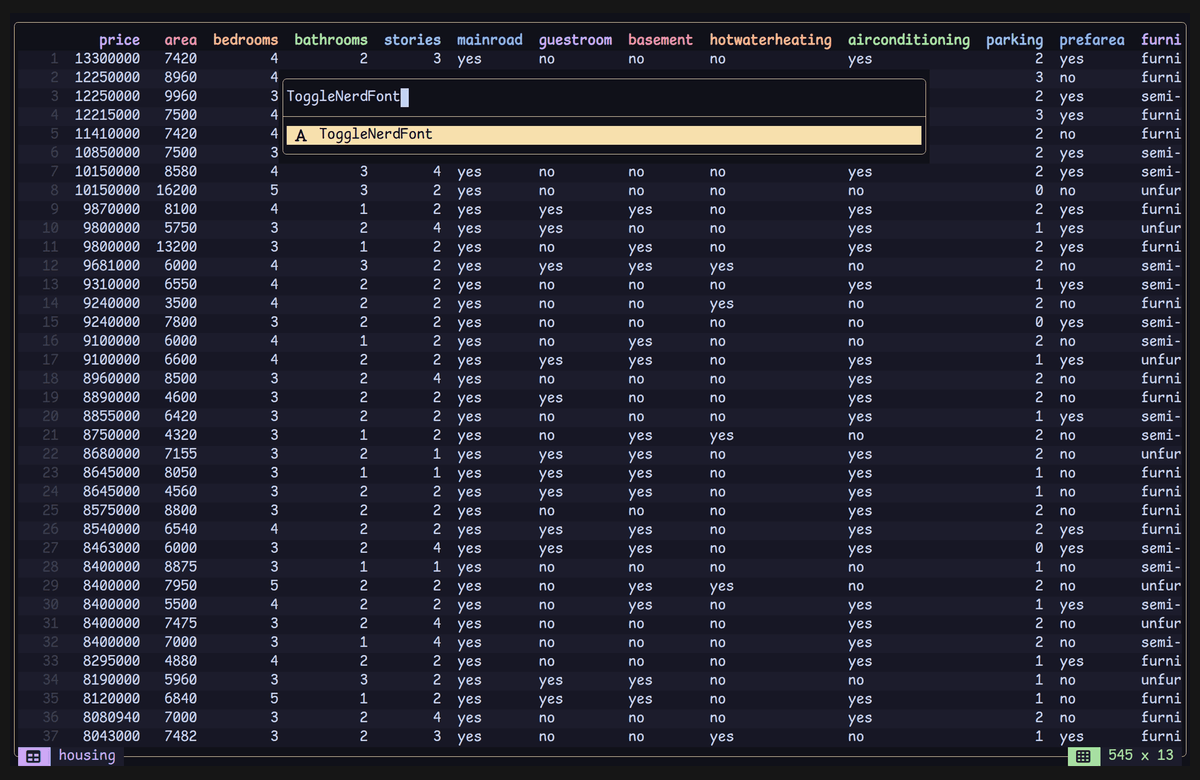Screen dimensions: 1200x780
Task: Select price cell 8043000
Action: [111, 736]
